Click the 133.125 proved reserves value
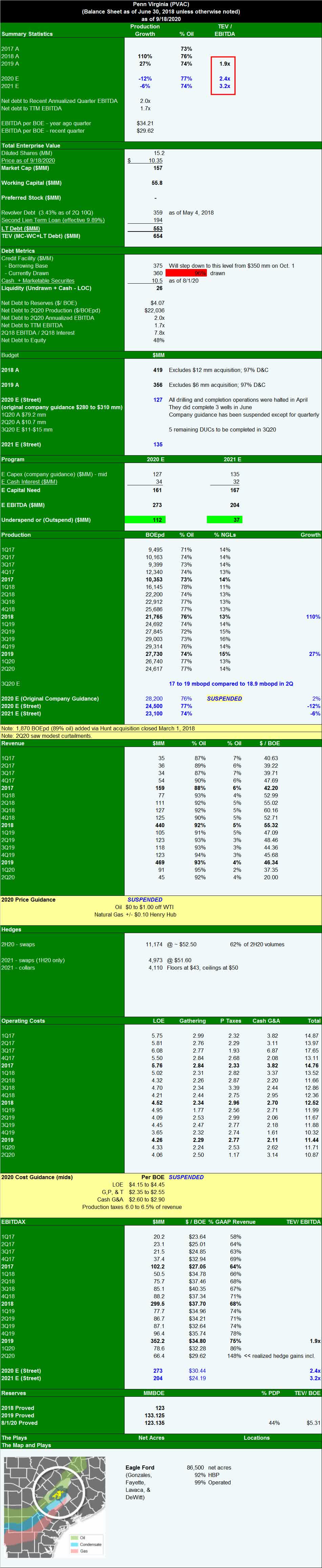 coord(155,1415)
